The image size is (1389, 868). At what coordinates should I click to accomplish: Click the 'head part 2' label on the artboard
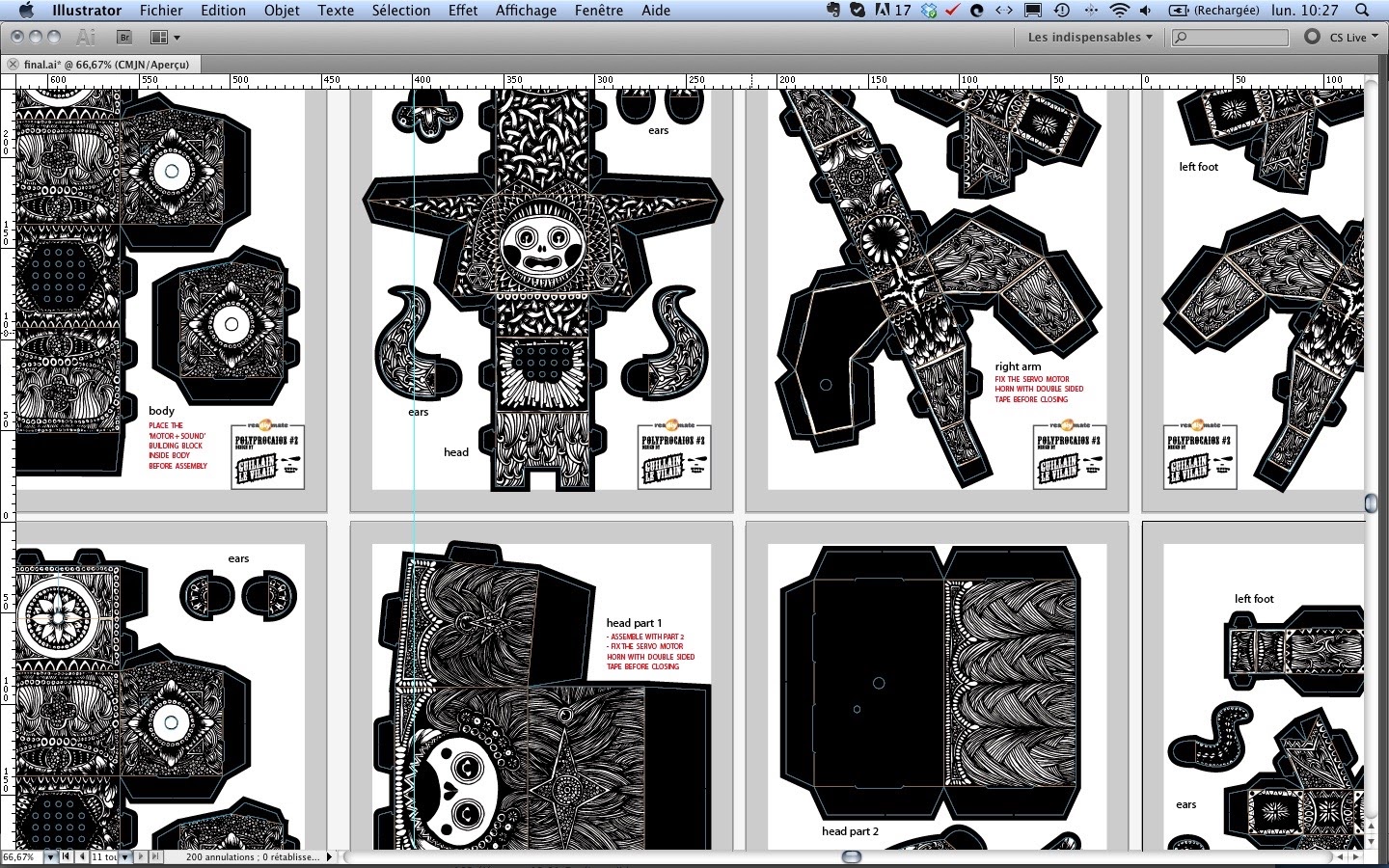point(850,831)
